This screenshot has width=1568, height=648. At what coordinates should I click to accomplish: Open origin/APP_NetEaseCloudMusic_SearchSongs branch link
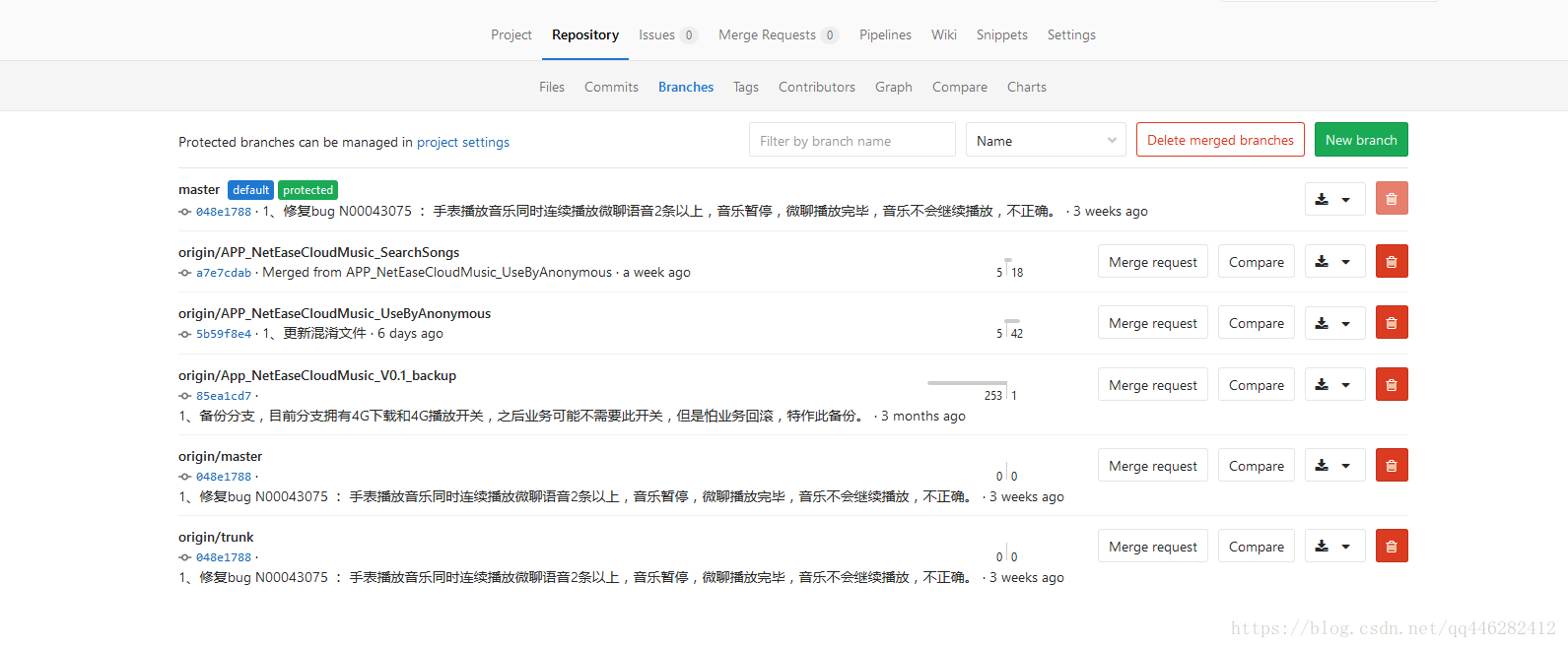(x=318, y=252)
